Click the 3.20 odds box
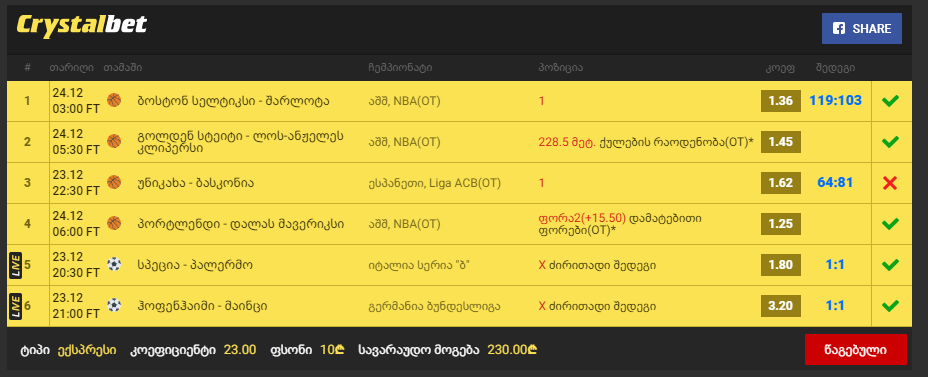 point(781,306)
